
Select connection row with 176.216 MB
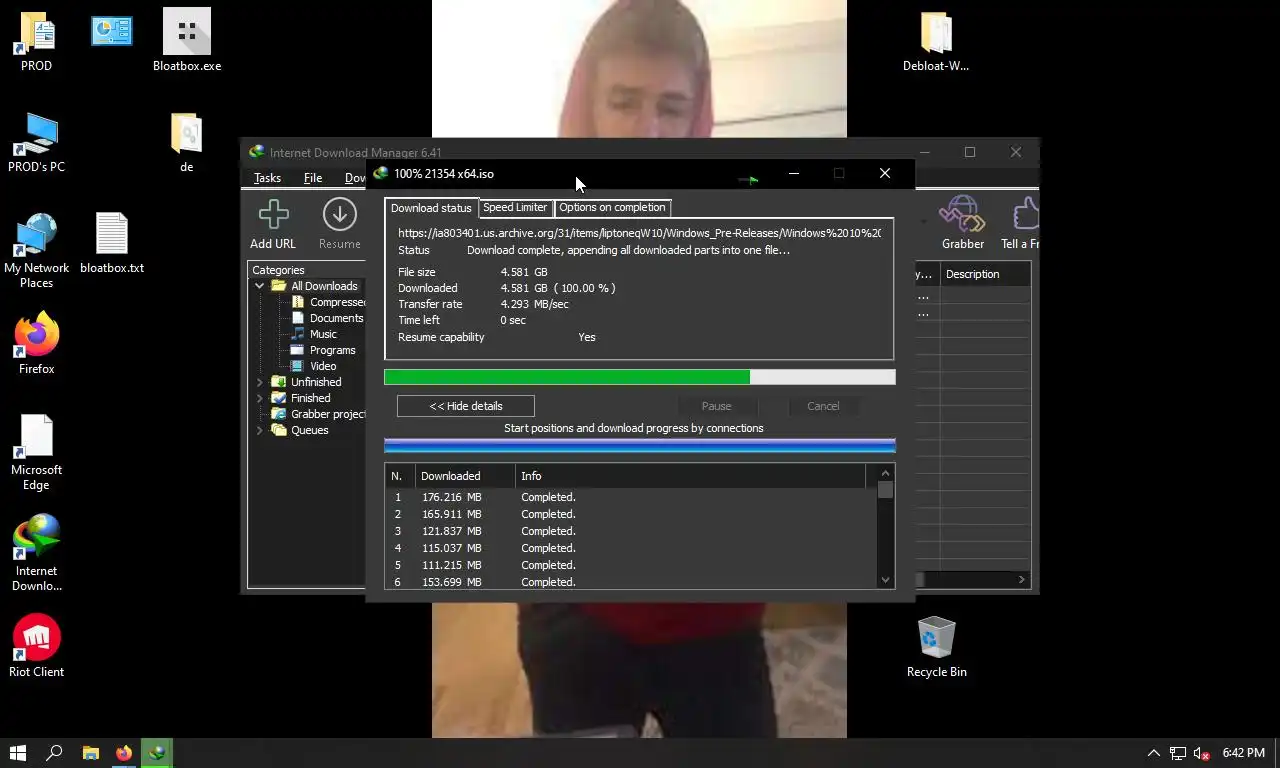pyautogui.click(x=630, y=497)
